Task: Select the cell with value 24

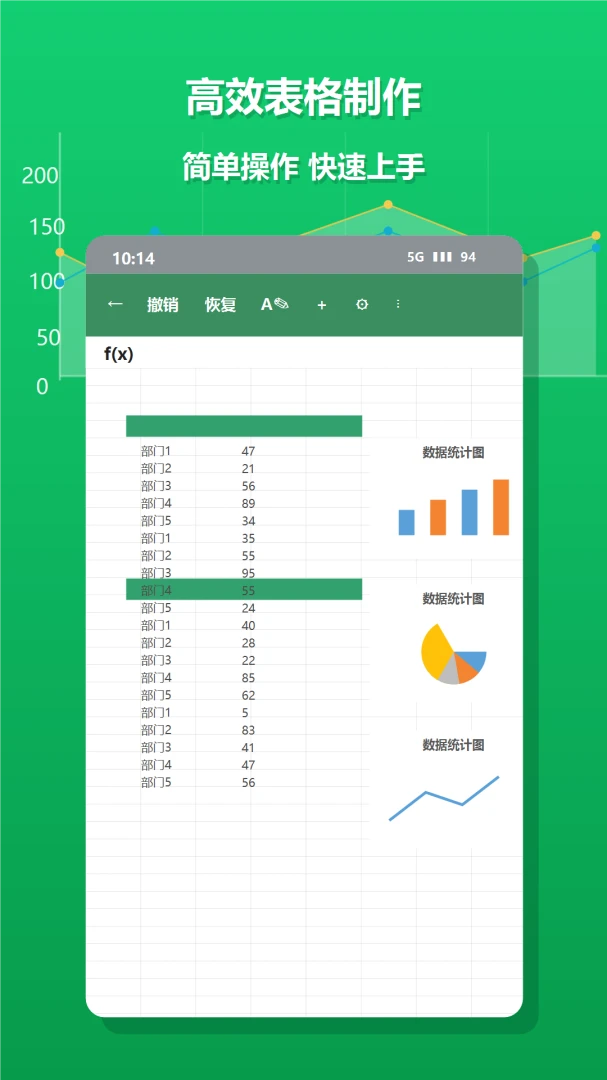Action: coord(248,608)
